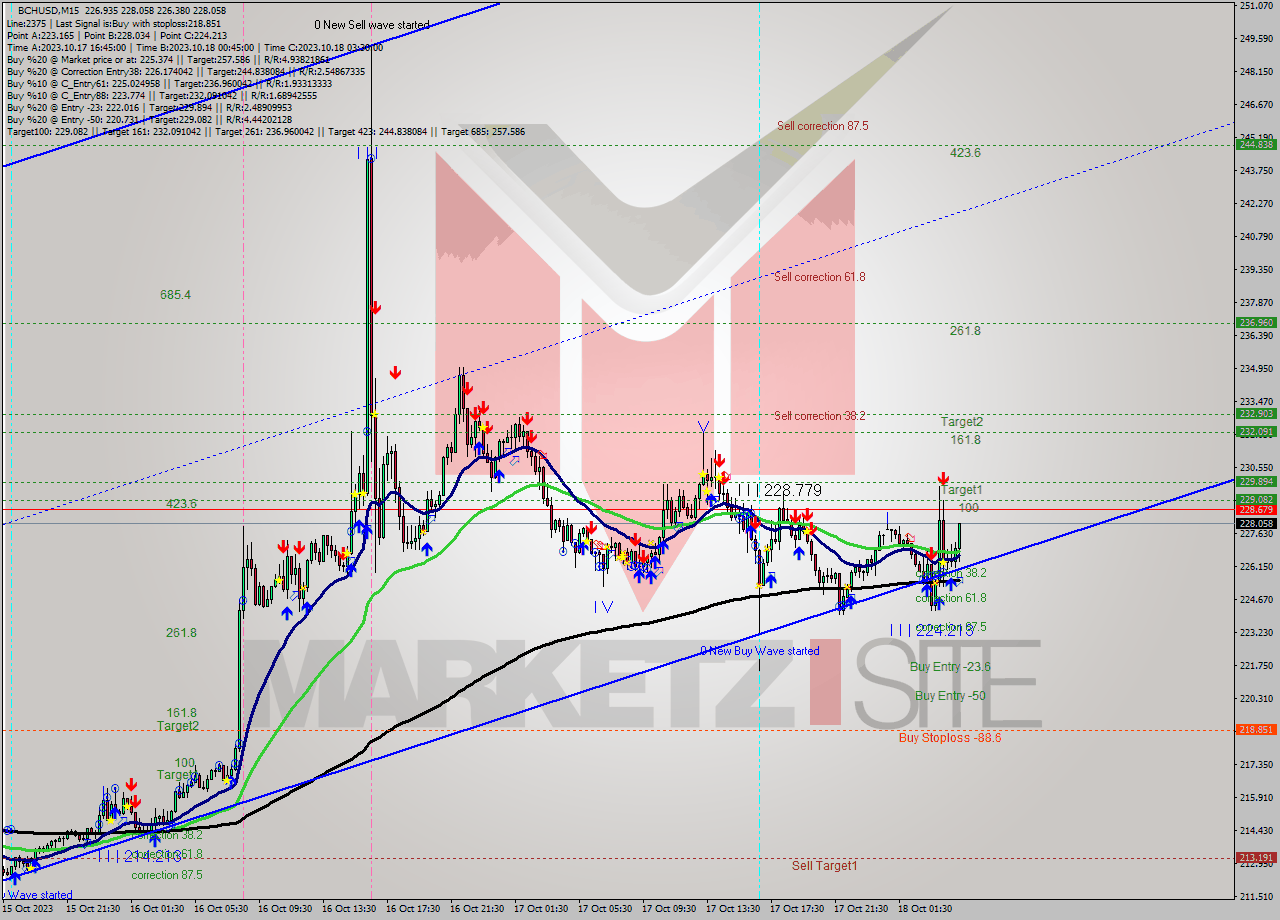Screen dimensions: 1280x920
Task: Click the green 229.894 price tag
Action: (x=1256, y=482)
